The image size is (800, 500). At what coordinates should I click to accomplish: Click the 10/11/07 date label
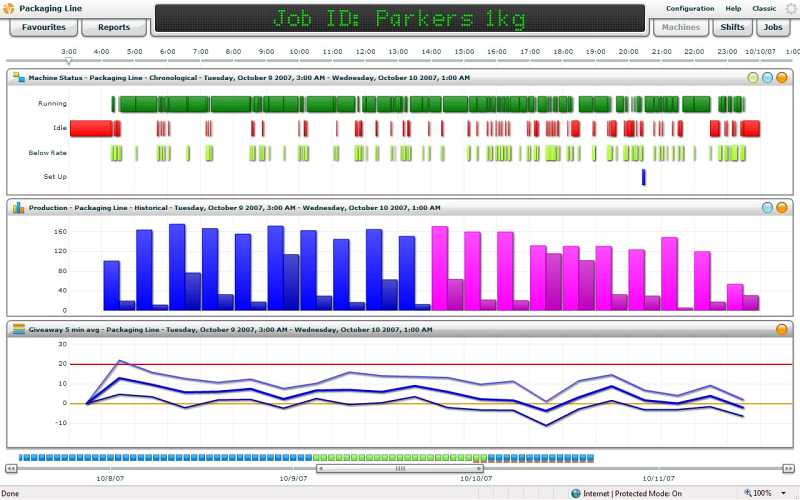coord(658,479)
